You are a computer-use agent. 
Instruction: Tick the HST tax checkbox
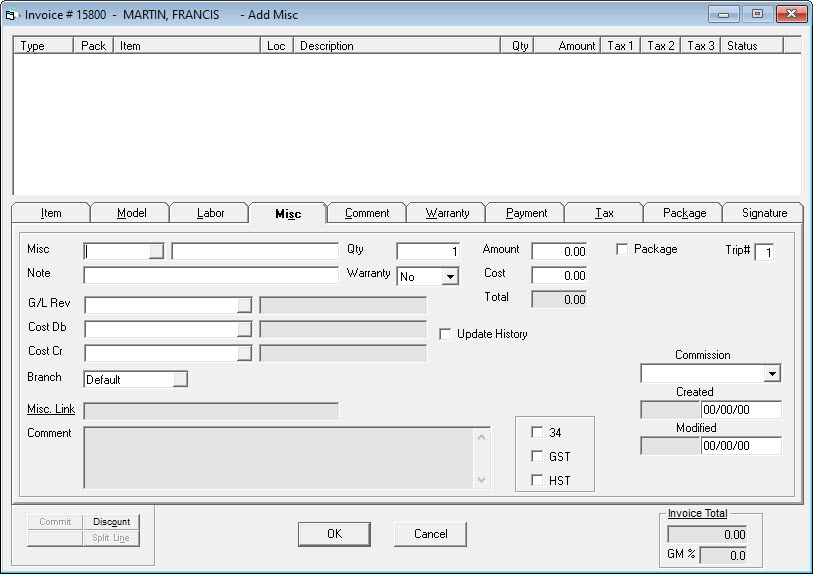pyautogui.click(x=537, y=480)
